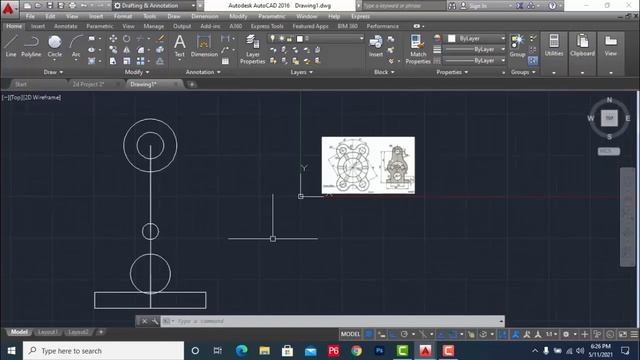Expand the Modify panel
This screenshot has width=640, height=360.
[137, 72]
